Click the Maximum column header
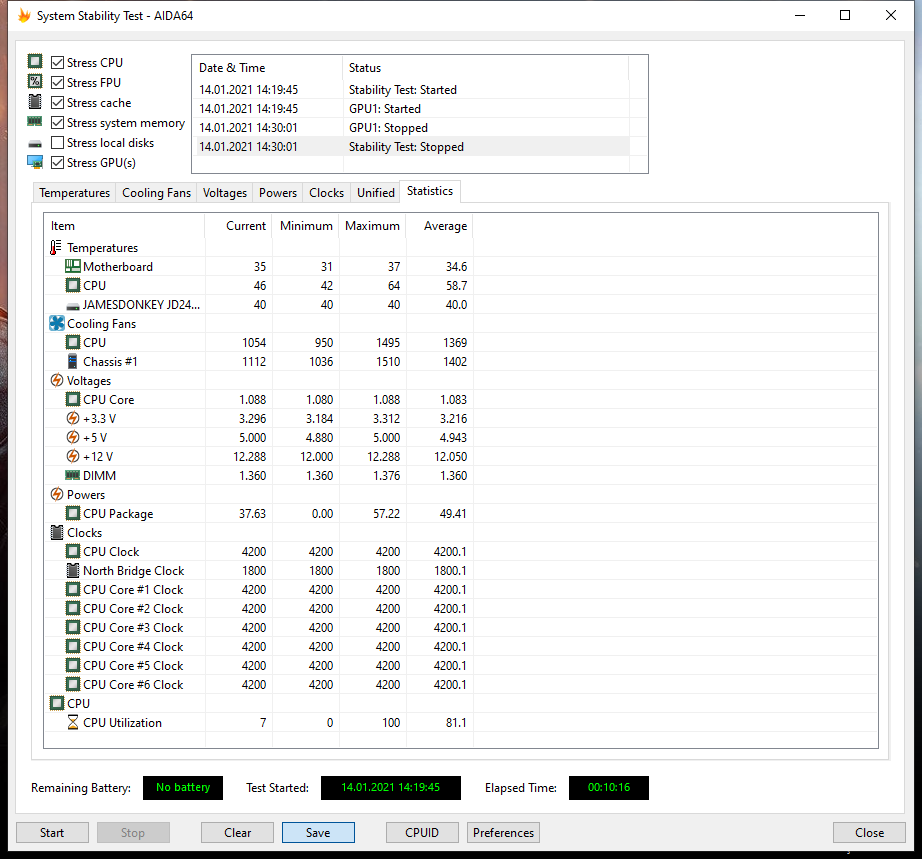Viewport: 922px width, 859px height. click(x=372, y=226)
